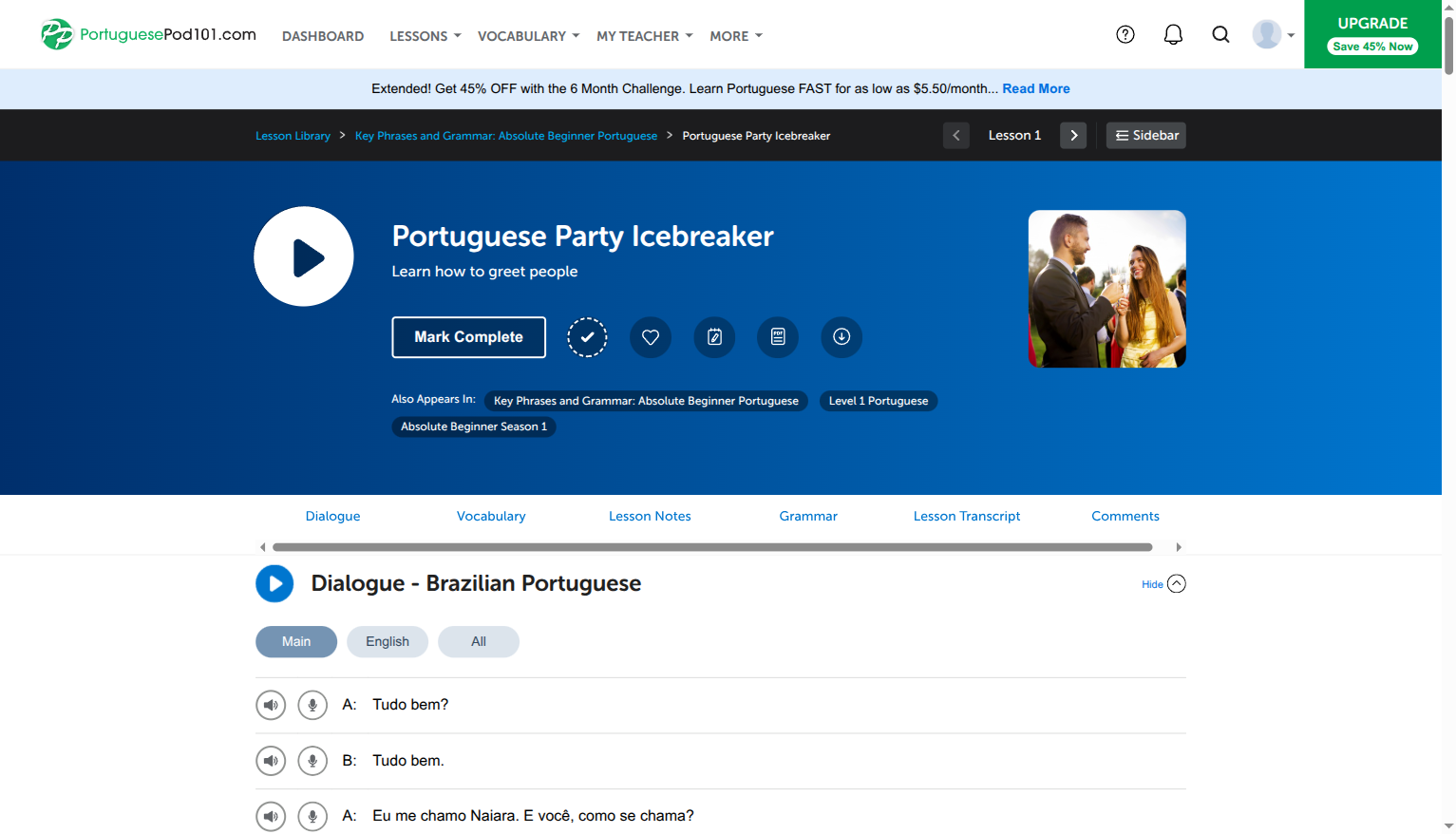Expand the My Teacher menu

(x=645, y=36)
